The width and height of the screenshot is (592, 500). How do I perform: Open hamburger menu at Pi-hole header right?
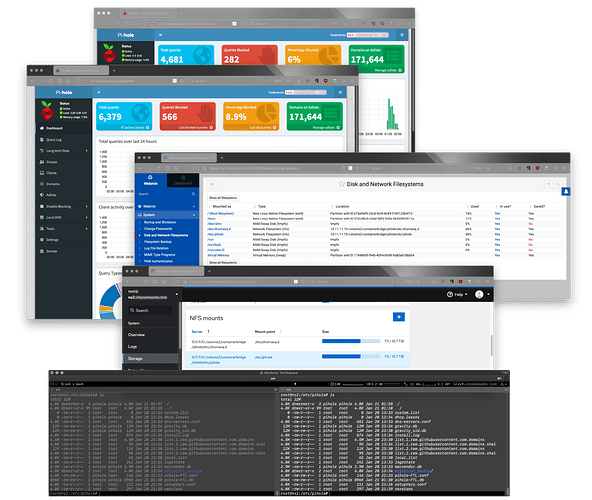point(340,92)
